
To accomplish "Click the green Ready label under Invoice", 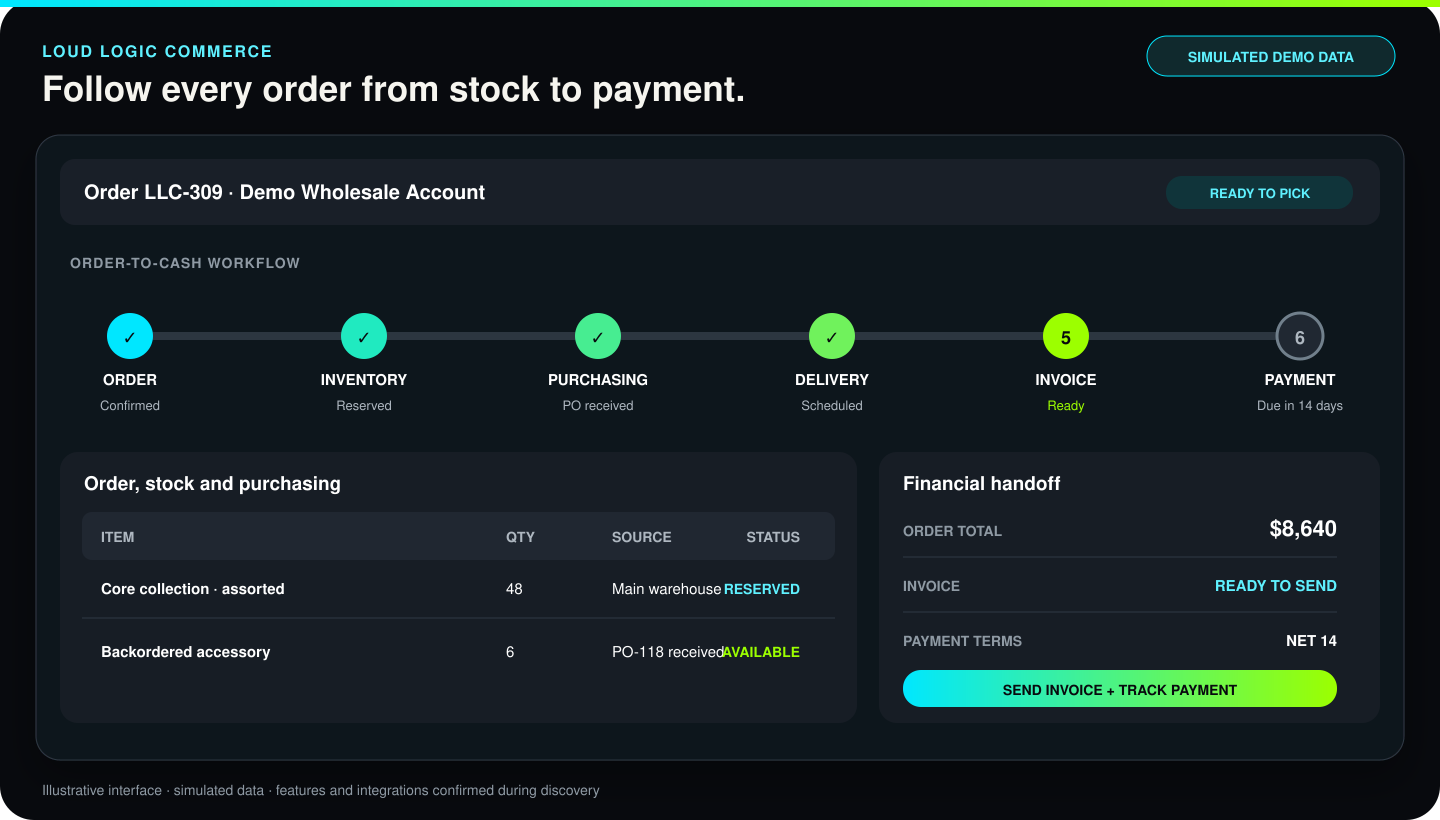I will (x=1066, y=406).
